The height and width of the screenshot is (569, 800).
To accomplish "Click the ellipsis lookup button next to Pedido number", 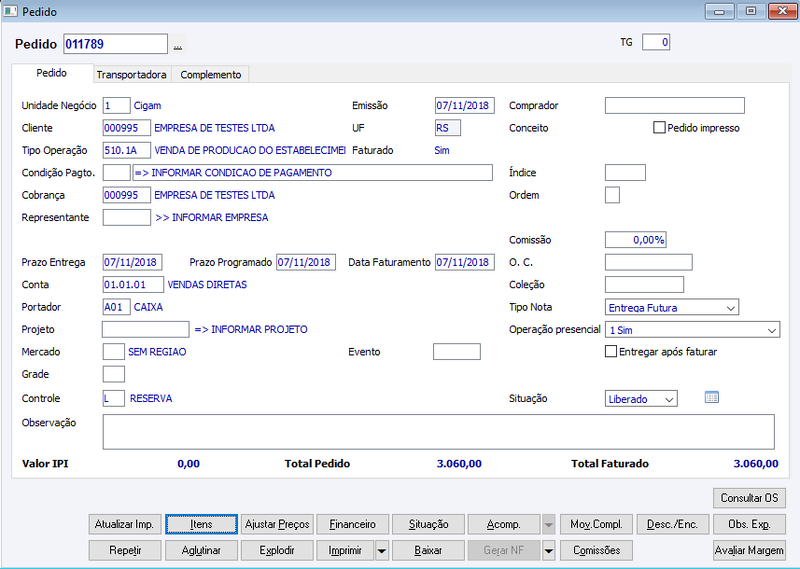I will (177, 45).
